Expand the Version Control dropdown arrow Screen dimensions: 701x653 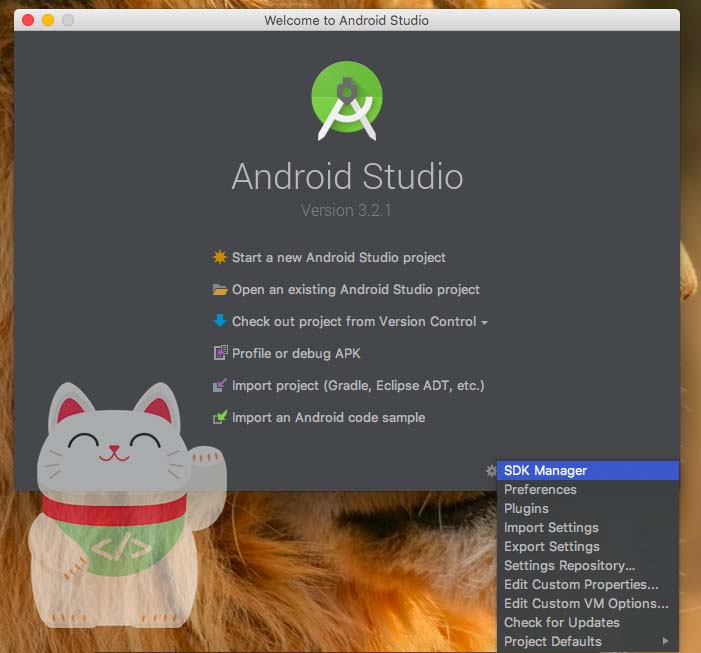click(x=484, y=322)
